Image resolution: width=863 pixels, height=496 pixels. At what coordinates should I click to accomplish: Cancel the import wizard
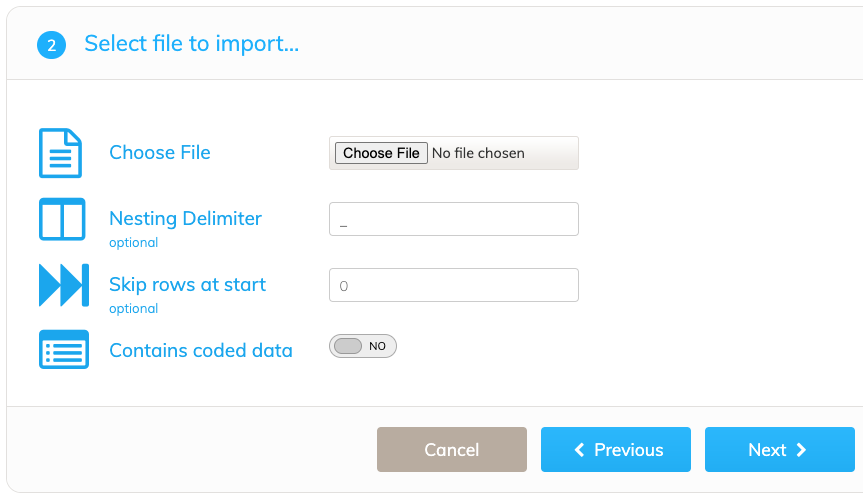(452, 450)
